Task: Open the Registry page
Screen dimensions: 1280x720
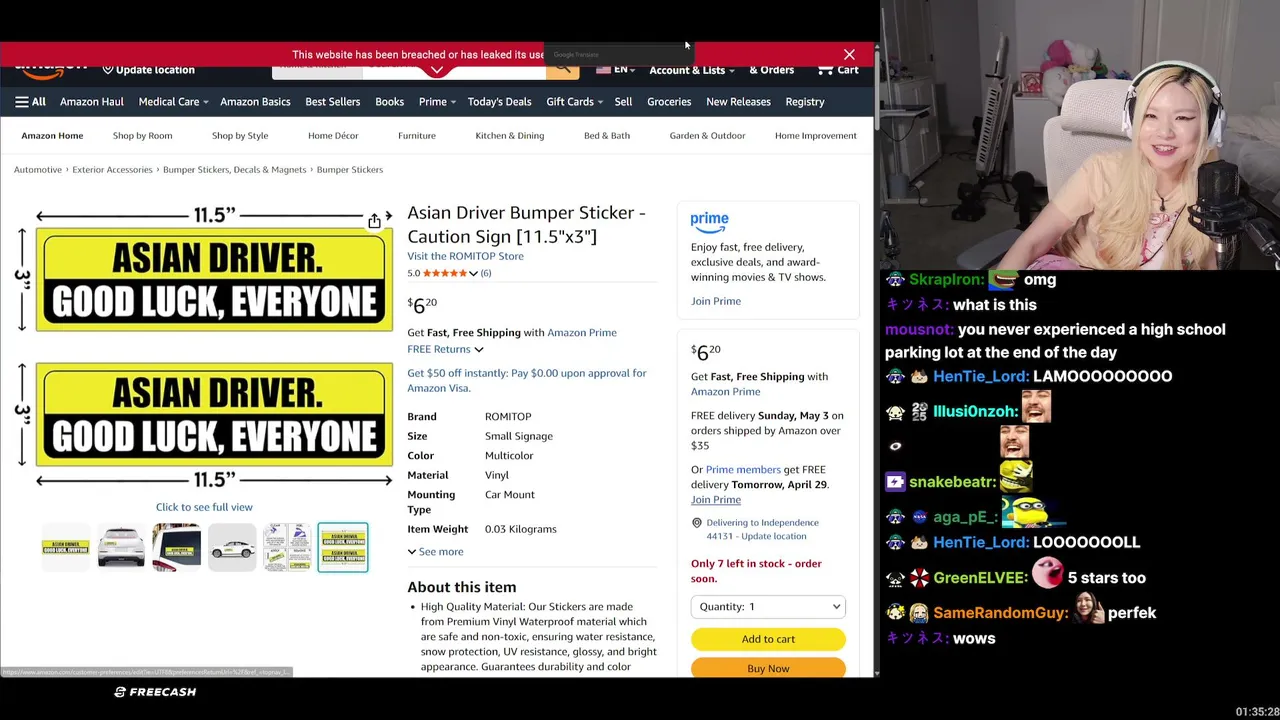Action: click(805, 102)
